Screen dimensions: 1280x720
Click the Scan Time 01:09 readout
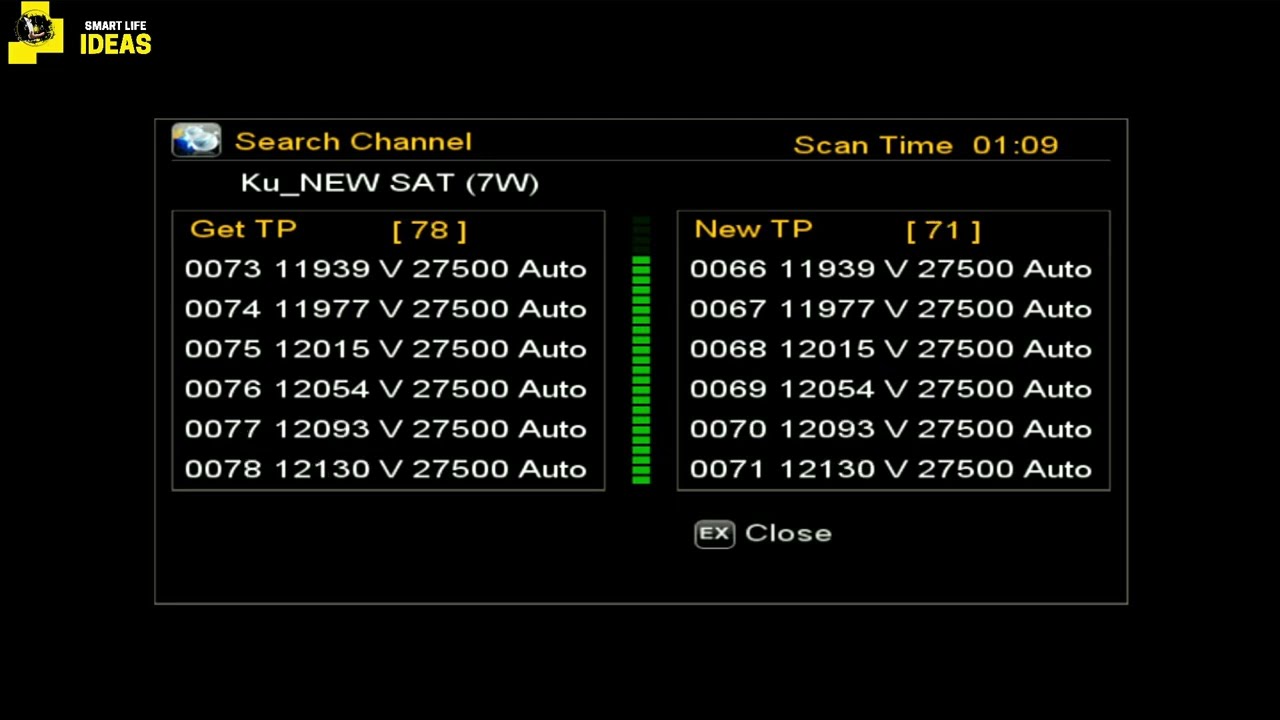925,145
